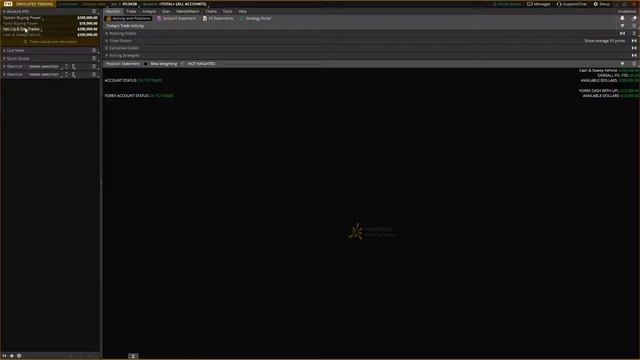The image size is (640, 360).
Task: Click the Home Screen link
Action: (506, 4)
